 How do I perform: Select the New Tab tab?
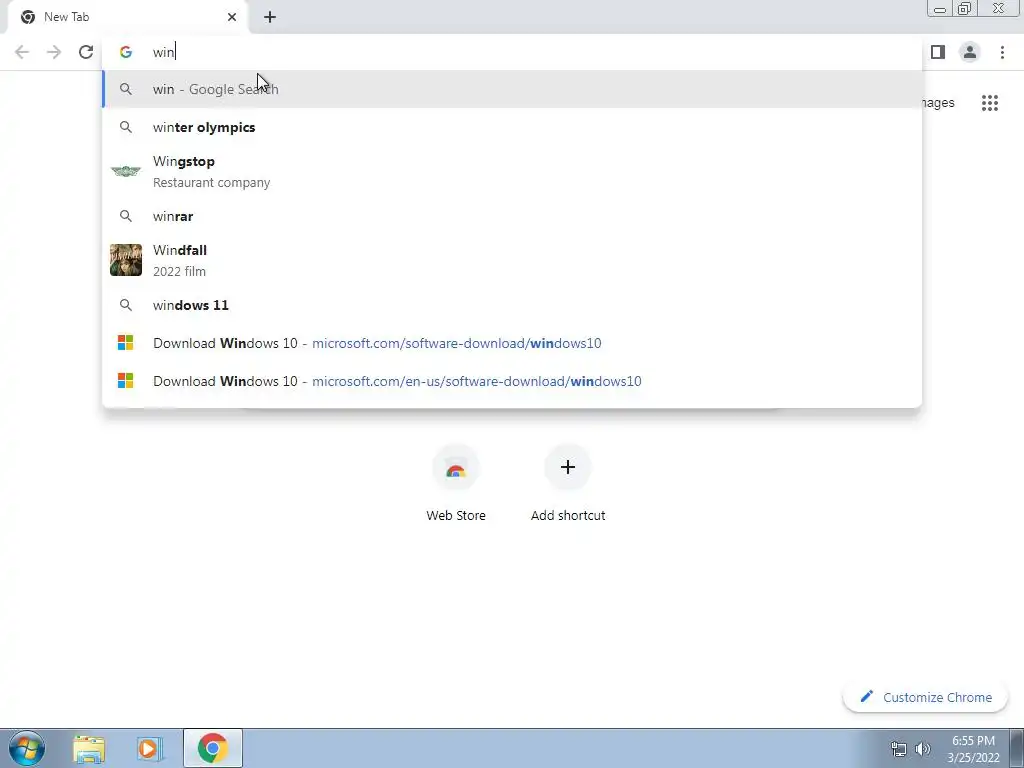(128, 18)
